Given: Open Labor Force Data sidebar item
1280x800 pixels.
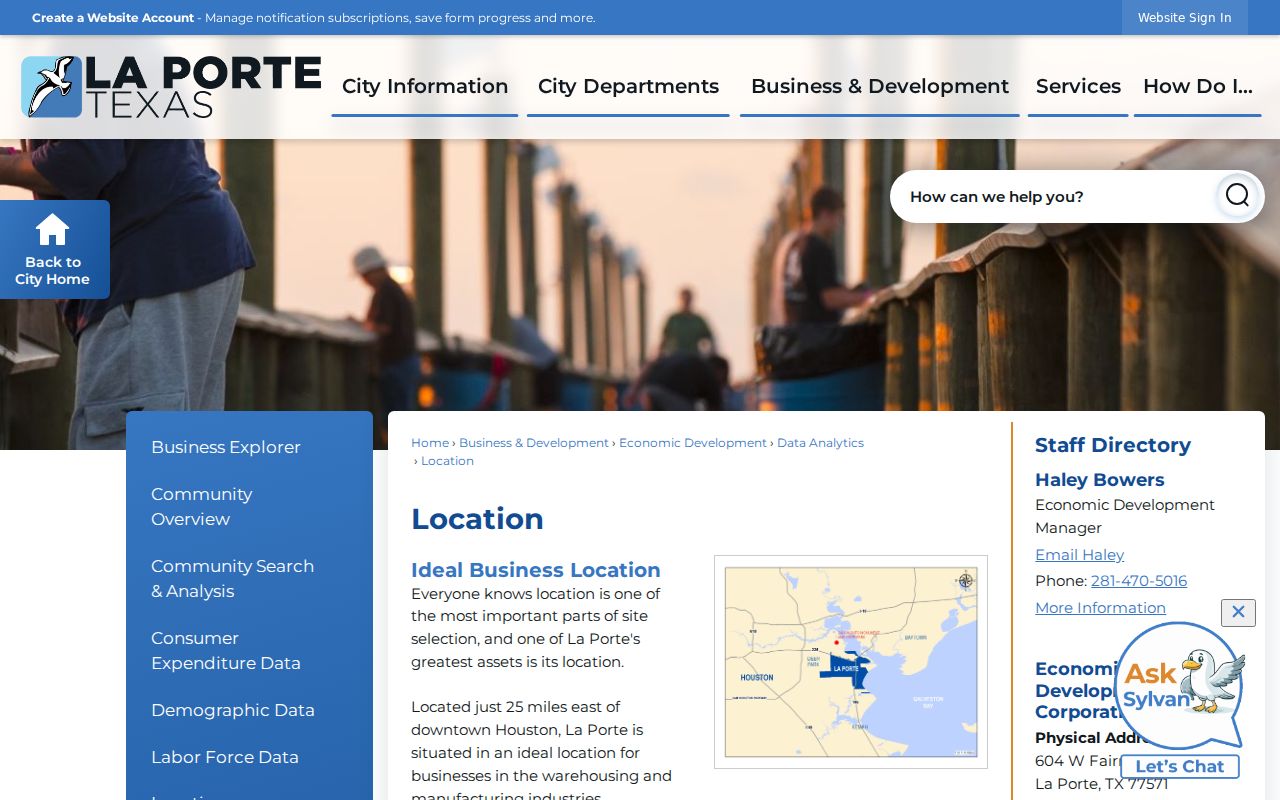Looking at the screenshot, I should coord(225,757).
